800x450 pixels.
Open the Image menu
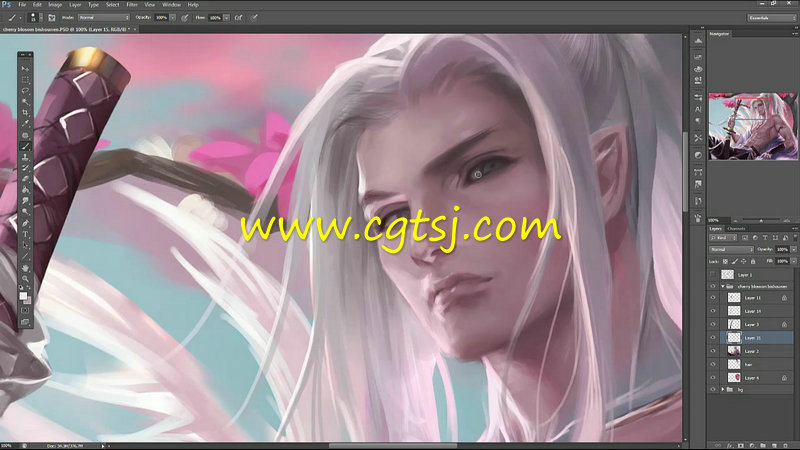point(55,5)
